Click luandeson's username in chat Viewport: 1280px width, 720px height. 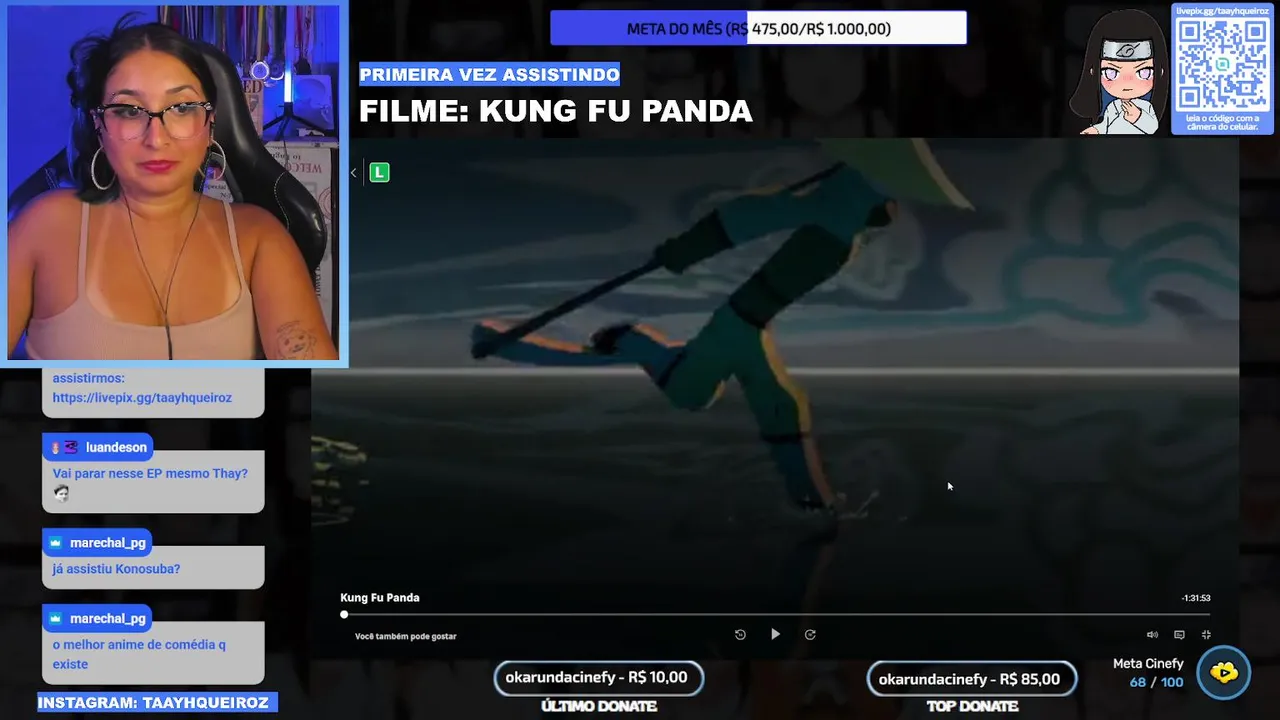pos(116,447)
